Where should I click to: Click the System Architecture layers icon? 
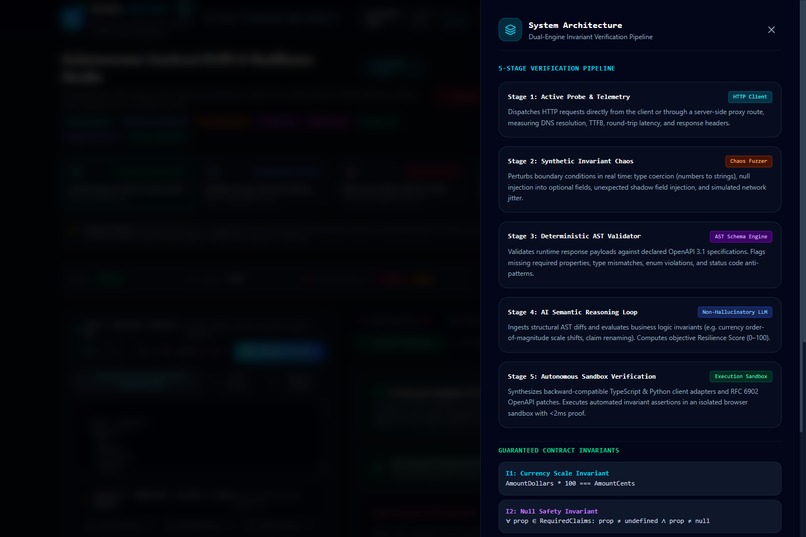(510, 30)
